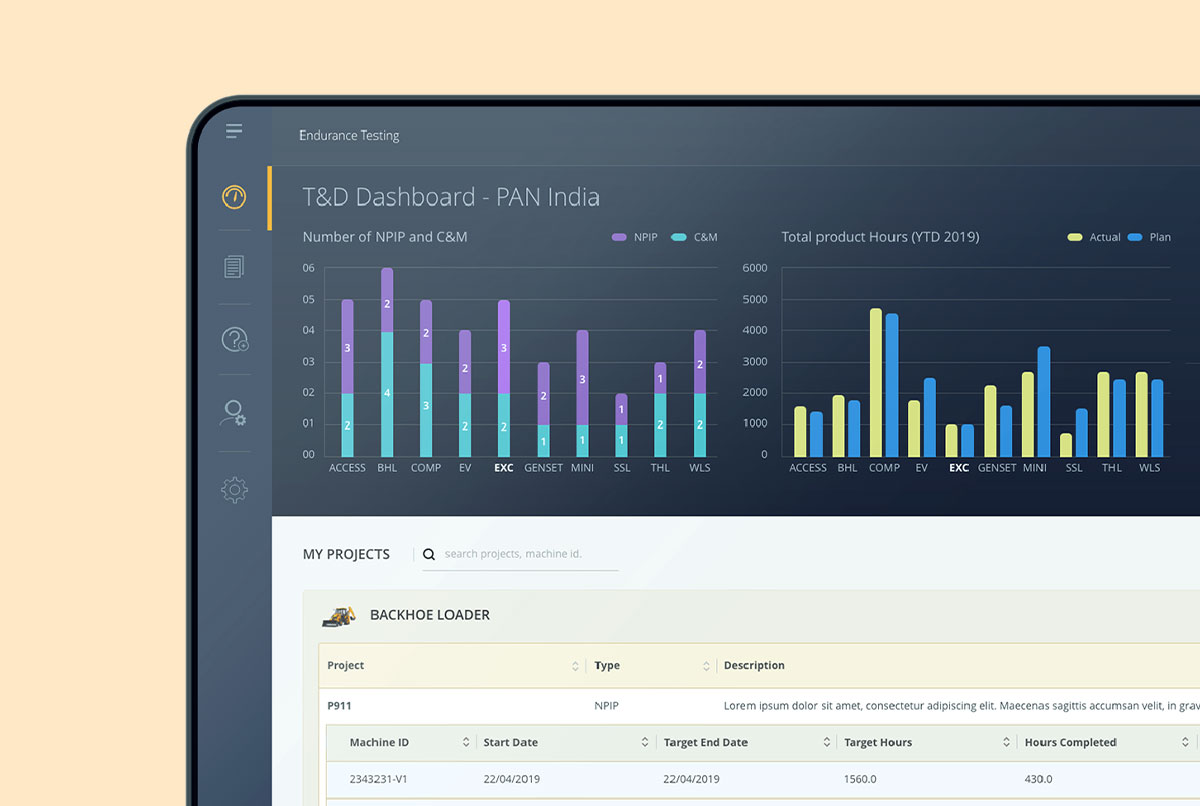Click the MINI Plan hours bar

1044,401
